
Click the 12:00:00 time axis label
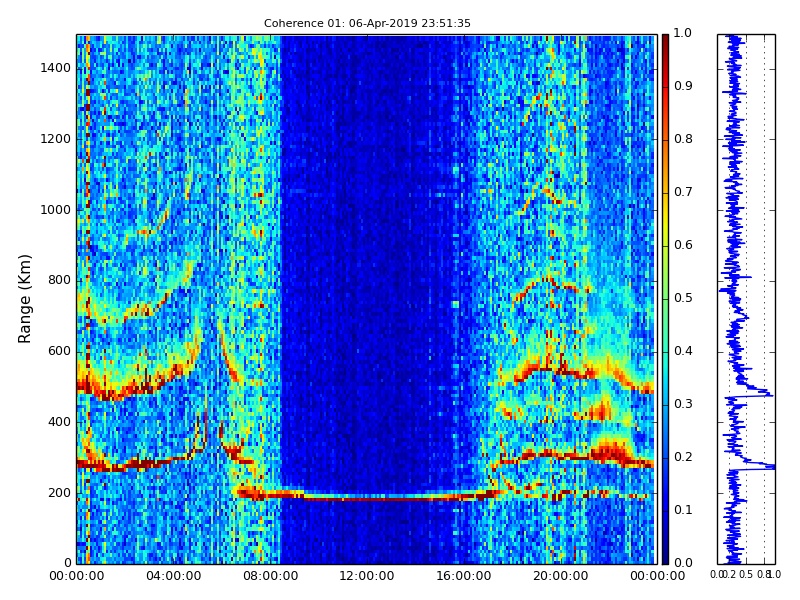[367, 576]
